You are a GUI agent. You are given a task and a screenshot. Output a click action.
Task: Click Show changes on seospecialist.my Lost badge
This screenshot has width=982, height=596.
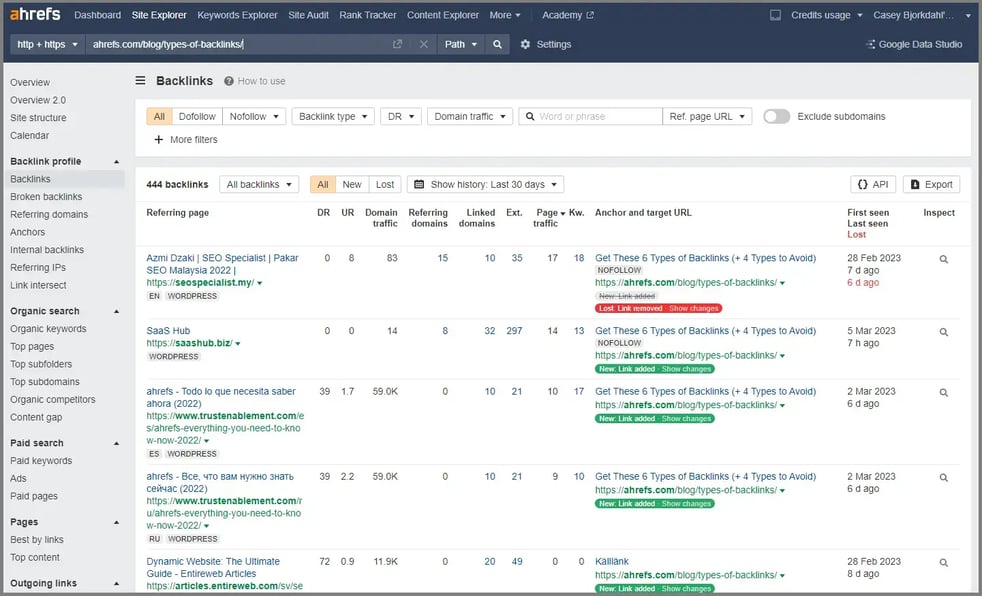[x=693, y=309]
